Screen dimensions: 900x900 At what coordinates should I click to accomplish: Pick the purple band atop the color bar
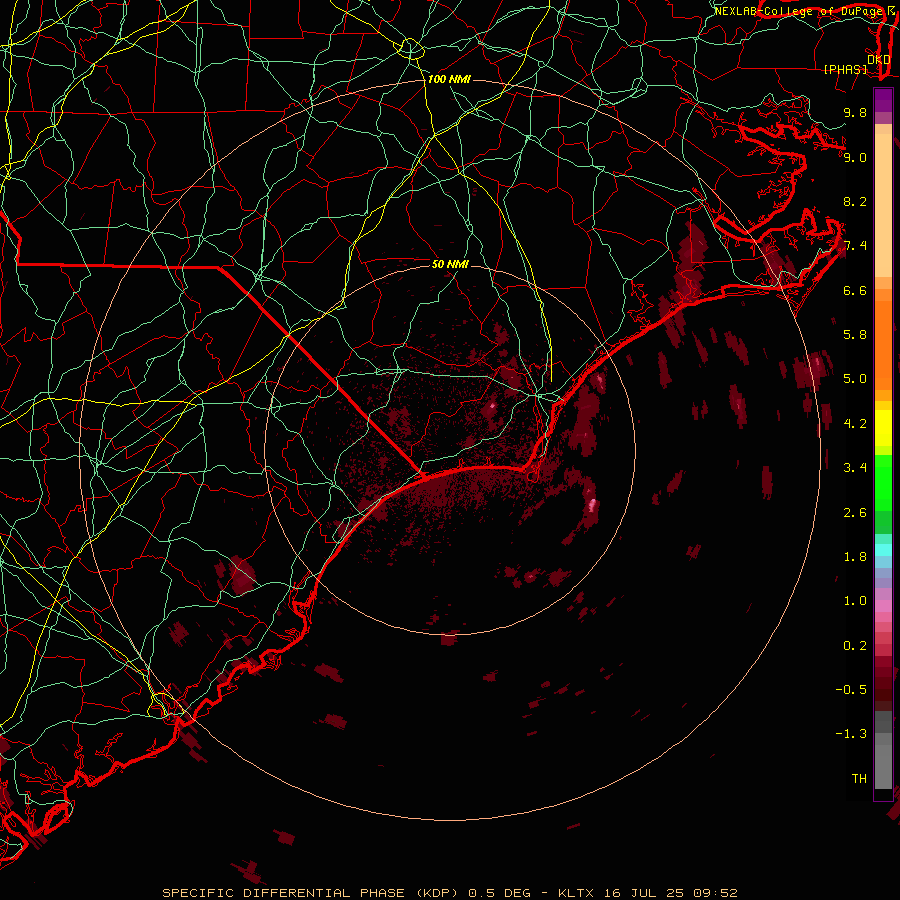(x=883, y=100)
